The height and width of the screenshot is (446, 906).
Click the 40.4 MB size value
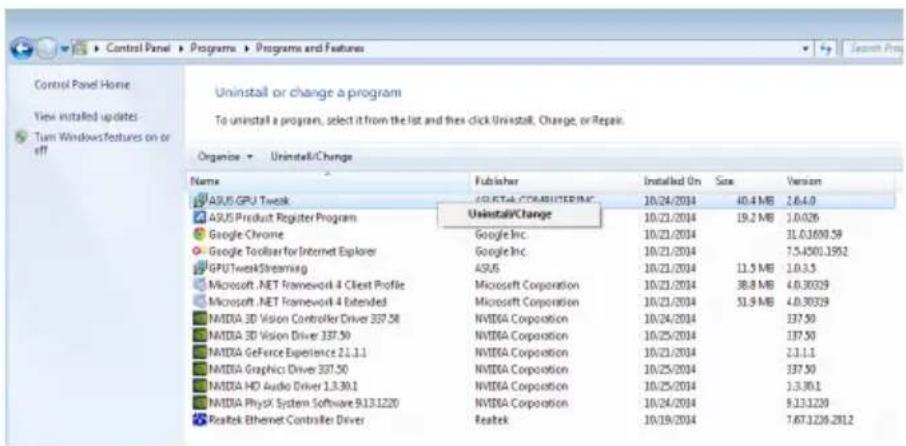pyautogui.click(x=753, y=201)
